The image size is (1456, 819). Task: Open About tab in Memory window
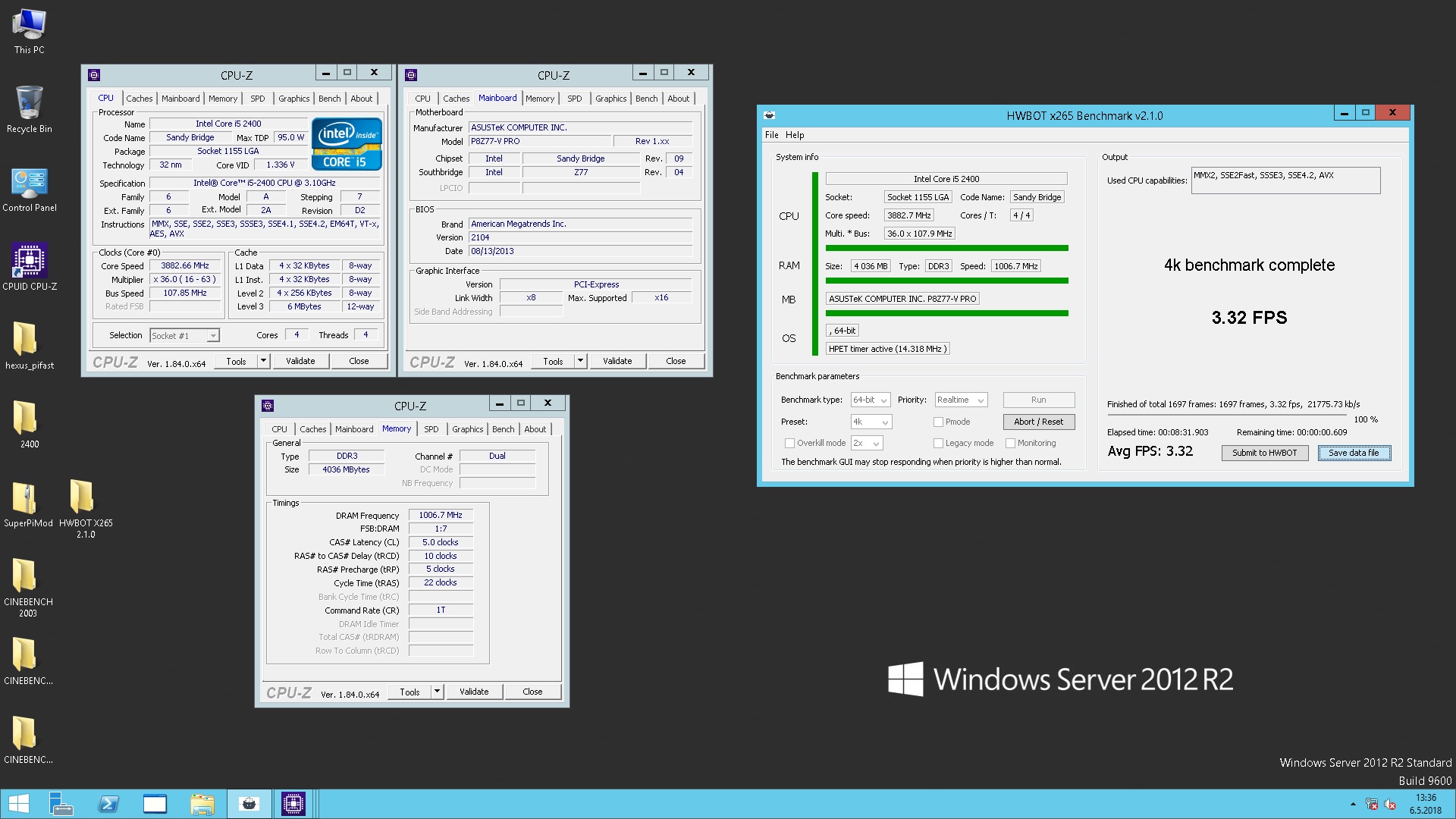[535, 429]
